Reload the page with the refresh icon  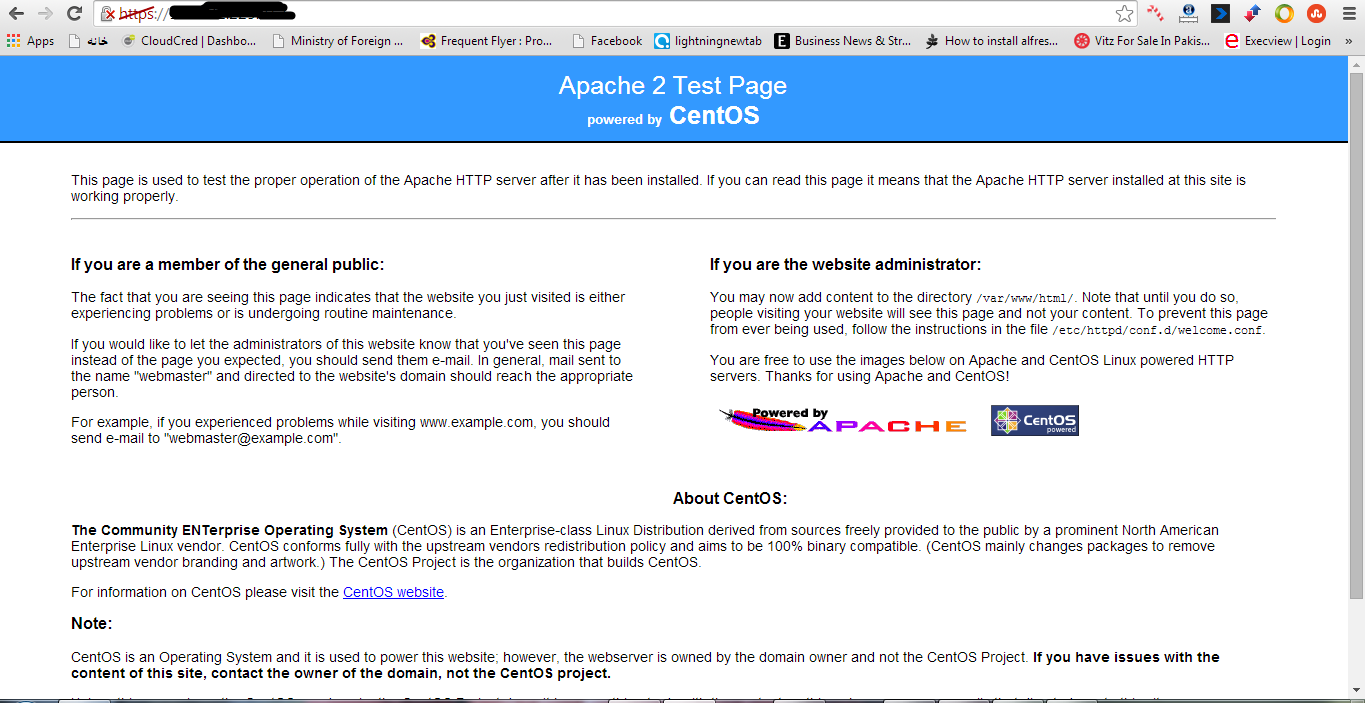click(x=74, y=14)
